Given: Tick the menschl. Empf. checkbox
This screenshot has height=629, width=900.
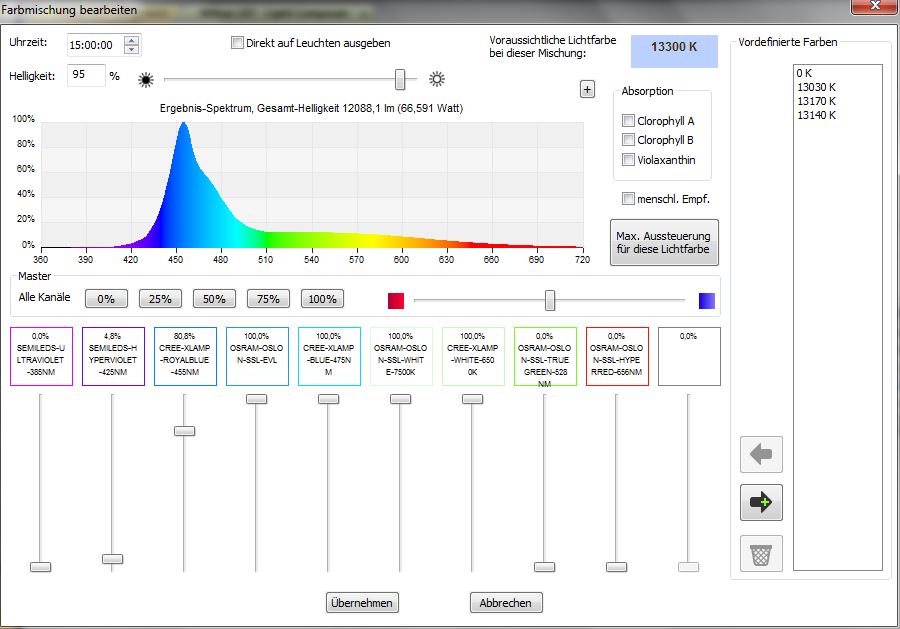Looking at the screenshot, I should (628, 199).
